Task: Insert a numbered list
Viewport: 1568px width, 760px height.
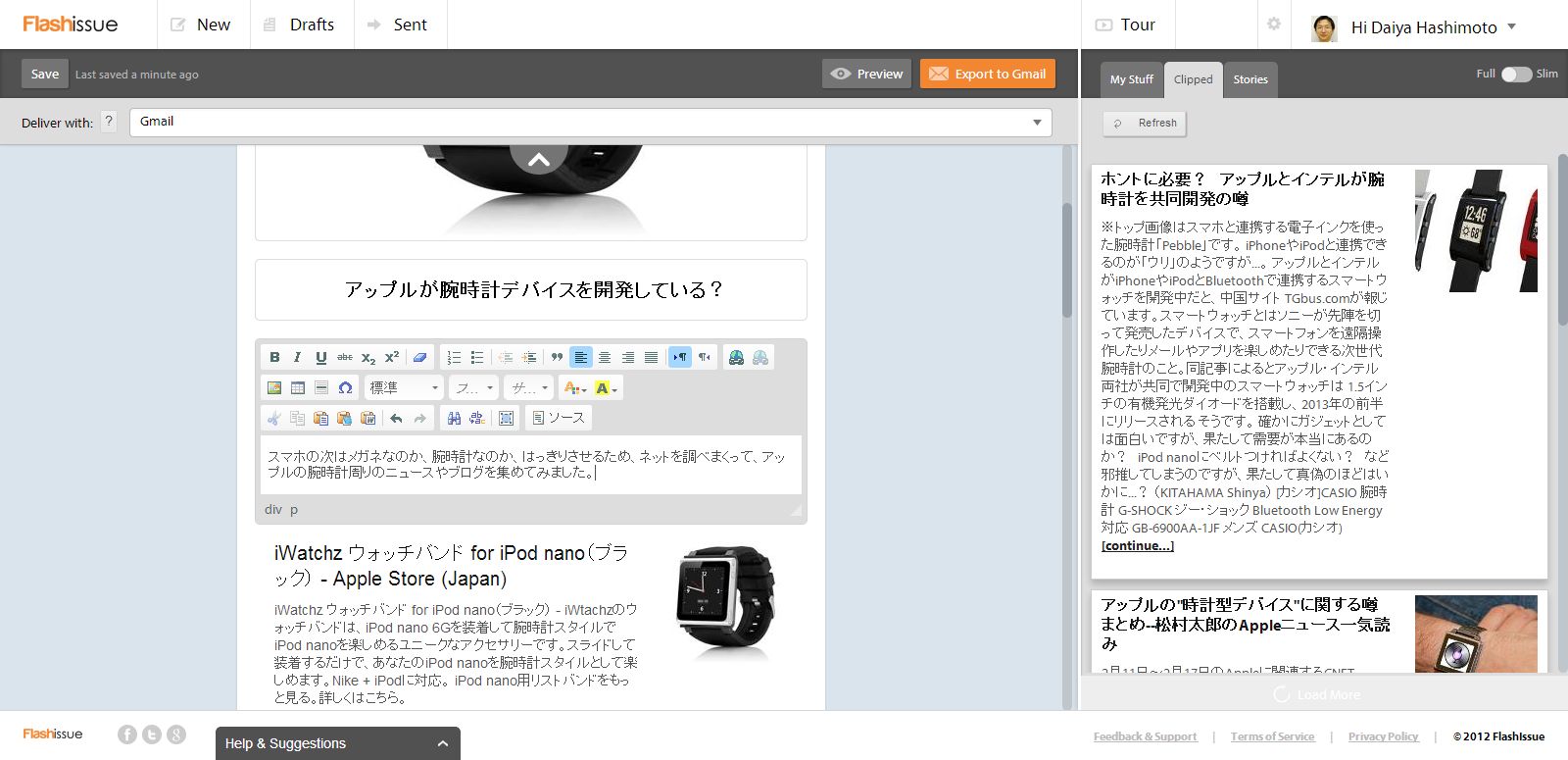Action: coord(454,357)
